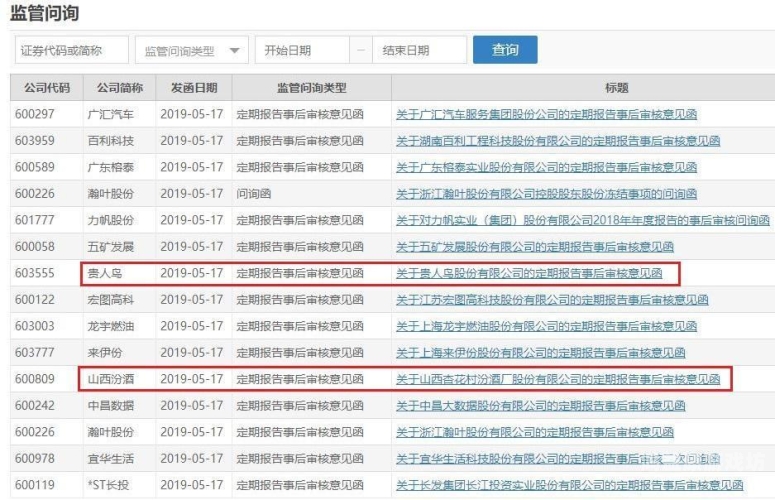Click the 开始日期 date field
Screen dimensions: 775x500
click(x=302, y=50)
